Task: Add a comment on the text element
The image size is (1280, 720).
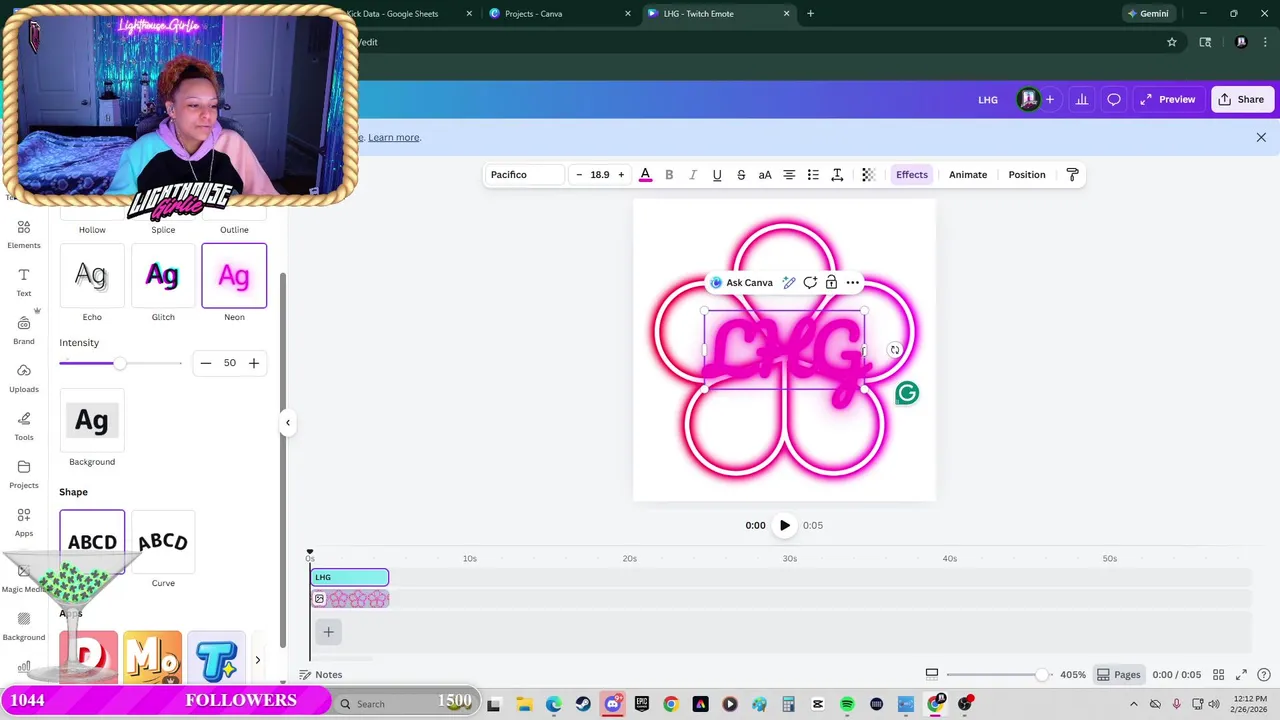Action: point(810,283)
